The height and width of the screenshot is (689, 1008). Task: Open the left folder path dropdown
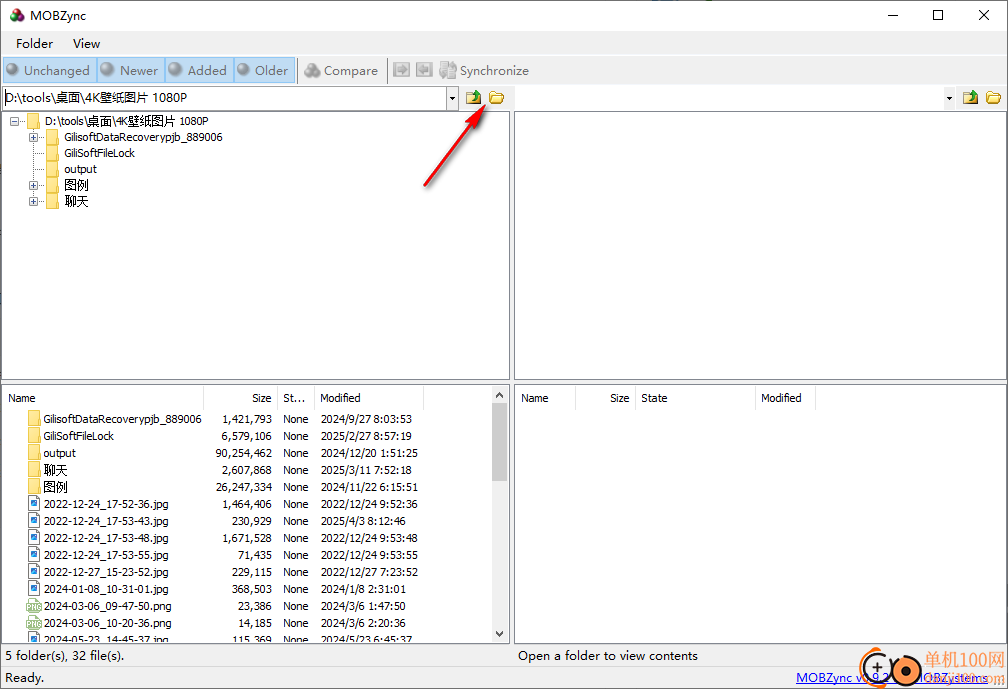pyautogui.click(x=453, y=98)
